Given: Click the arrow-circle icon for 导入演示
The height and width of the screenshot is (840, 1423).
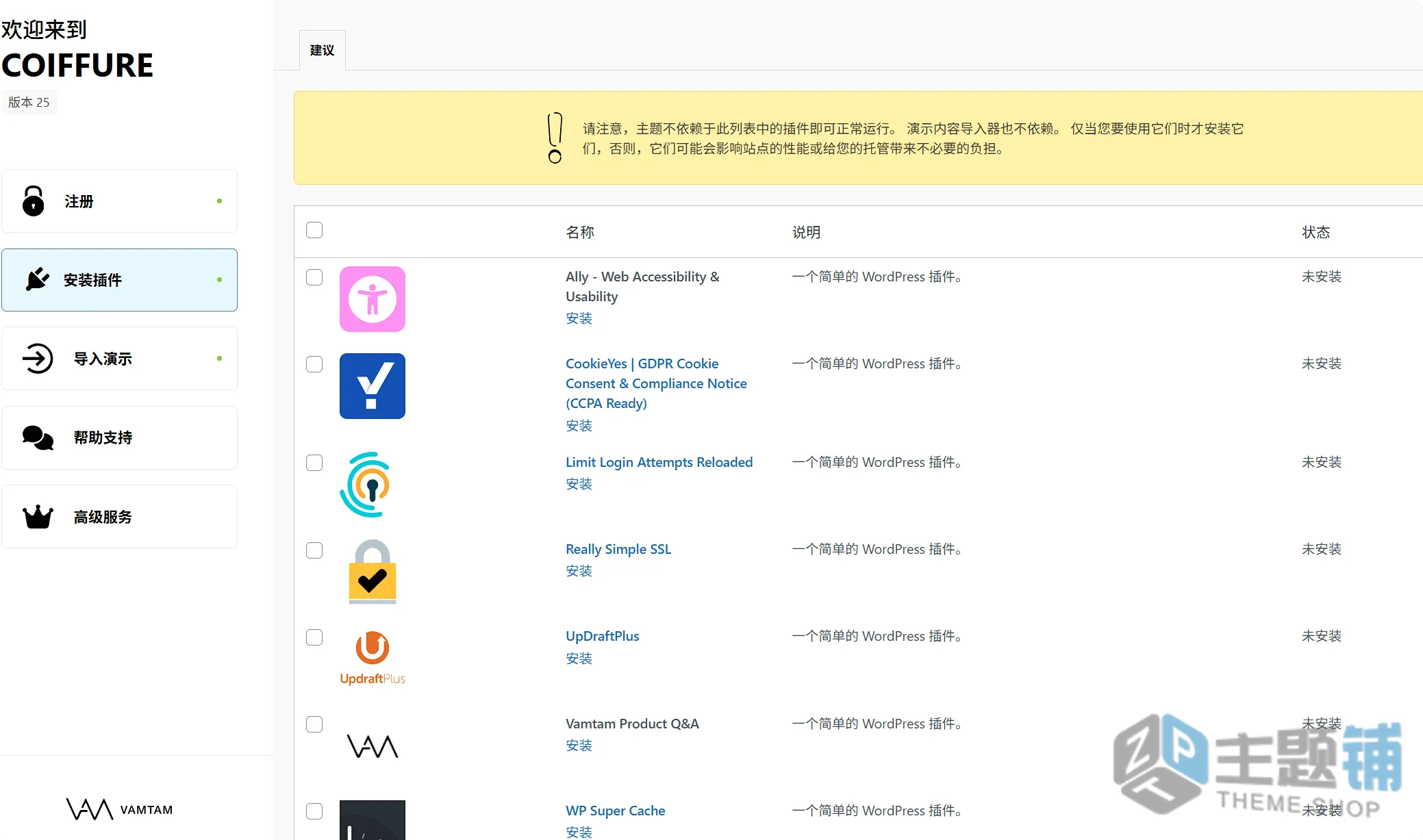Looking at the screenshot, I should [38, 358].
